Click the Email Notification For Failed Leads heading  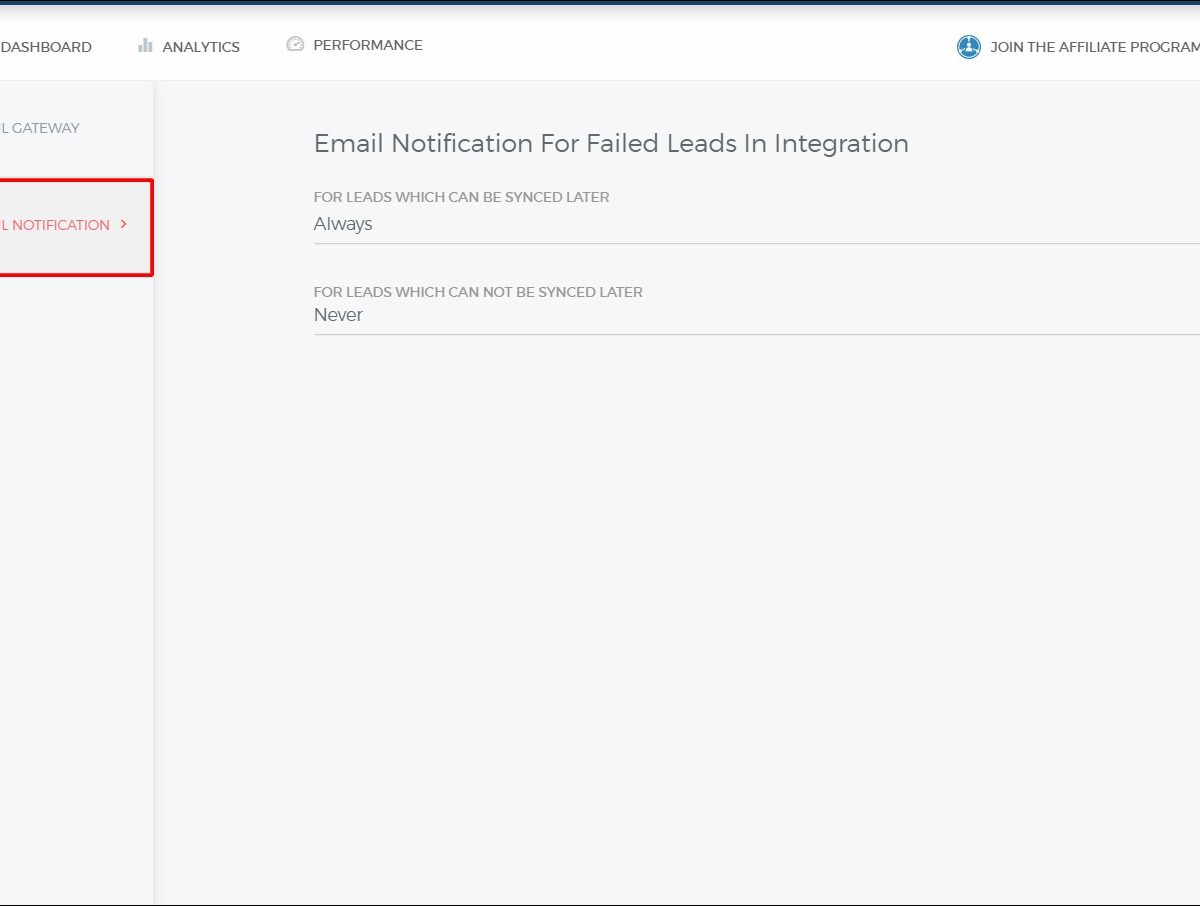tap(540, 144)
